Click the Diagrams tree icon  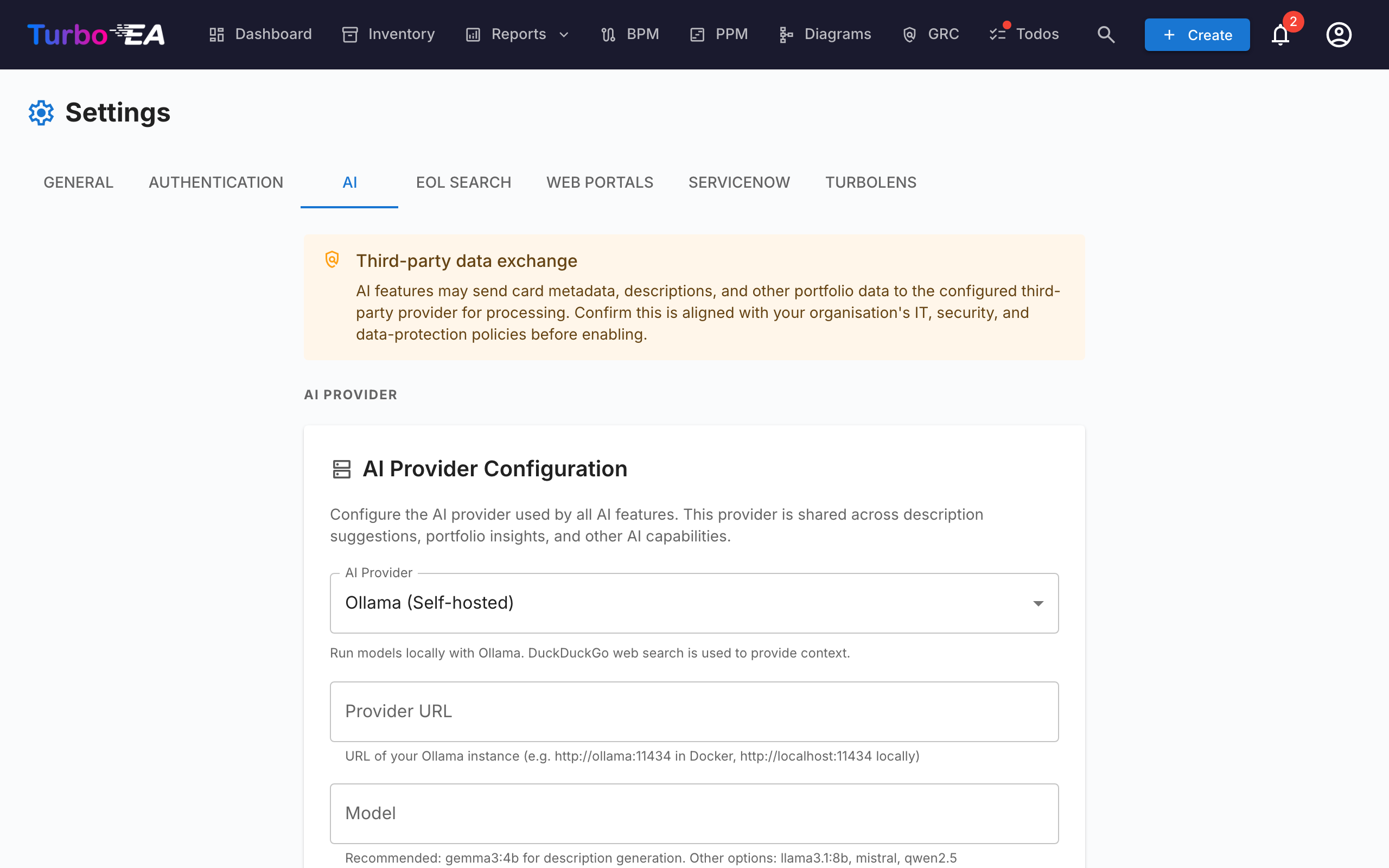786,34
